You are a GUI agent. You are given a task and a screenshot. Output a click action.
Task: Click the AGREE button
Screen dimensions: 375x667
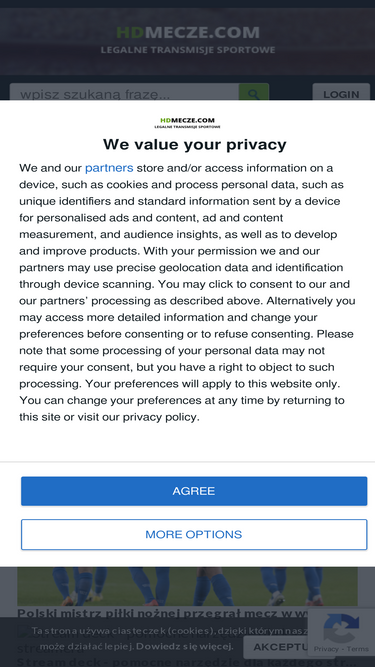click(194, 491)
